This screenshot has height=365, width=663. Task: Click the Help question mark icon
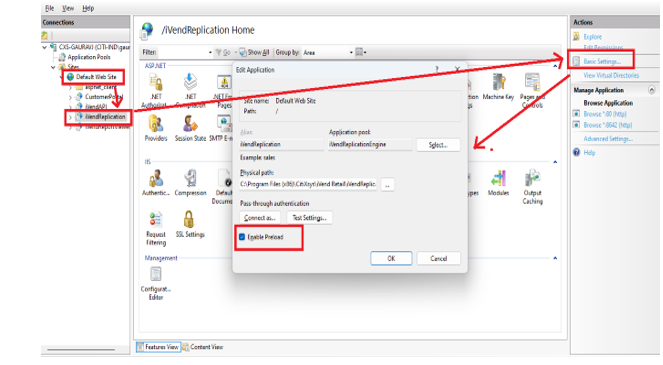[576, 152]
